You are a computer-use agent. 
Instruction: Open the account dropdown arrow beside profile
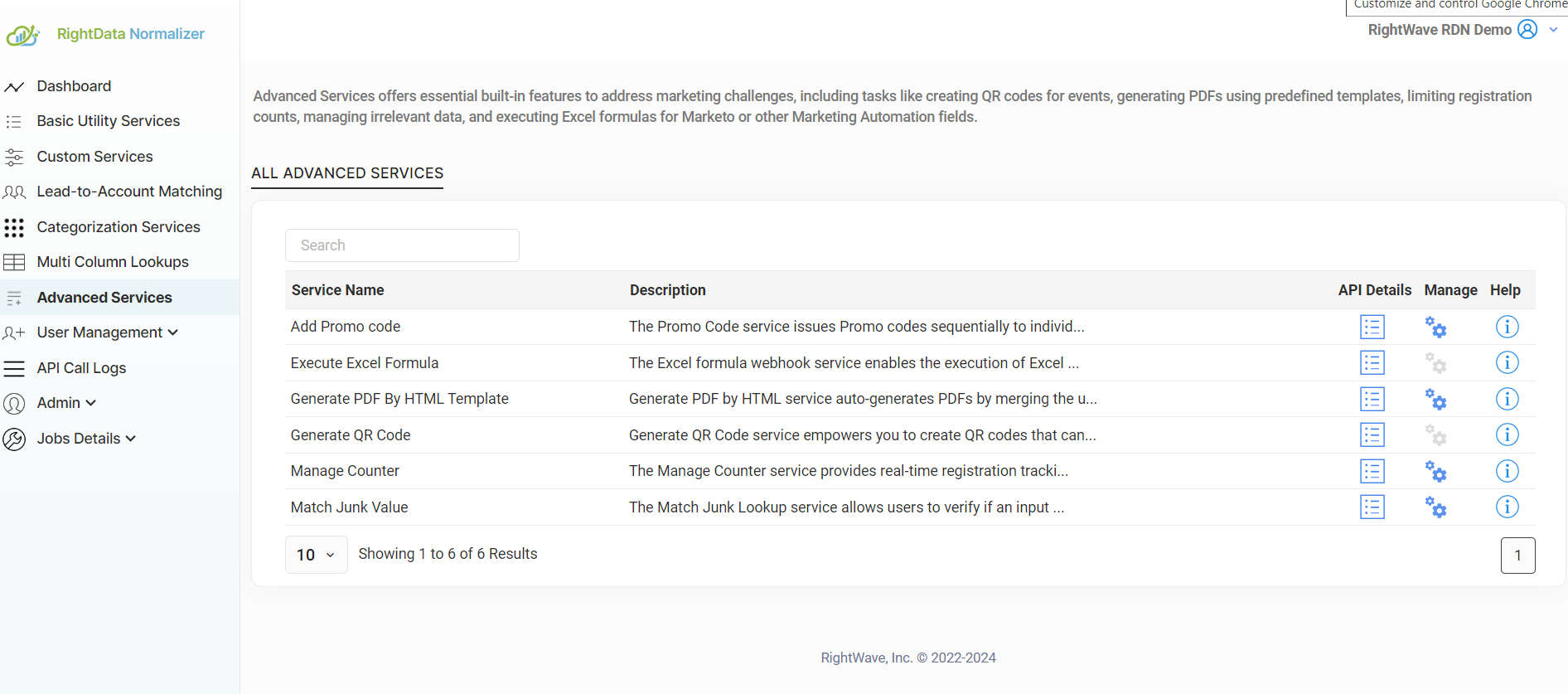point(1553,30)
